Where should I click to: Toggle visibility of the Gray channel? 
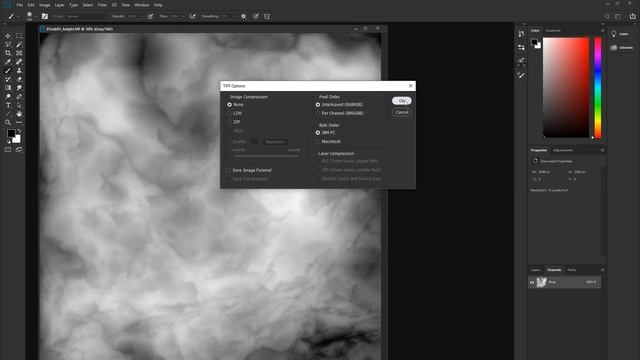tap(532, 282)
